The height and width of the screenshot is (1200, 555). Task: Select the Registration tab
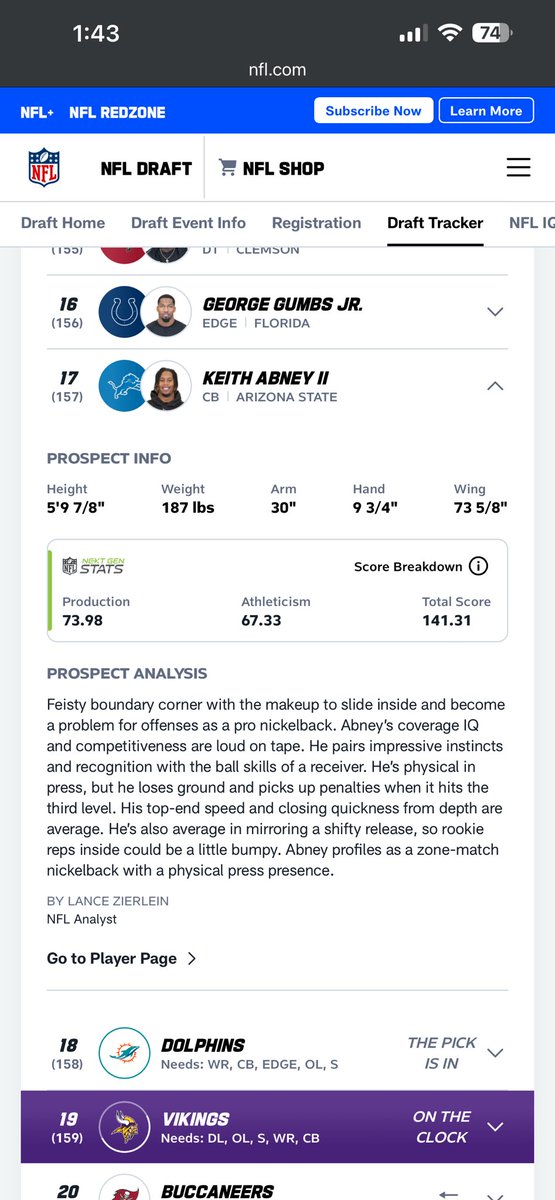pos(316,223)
